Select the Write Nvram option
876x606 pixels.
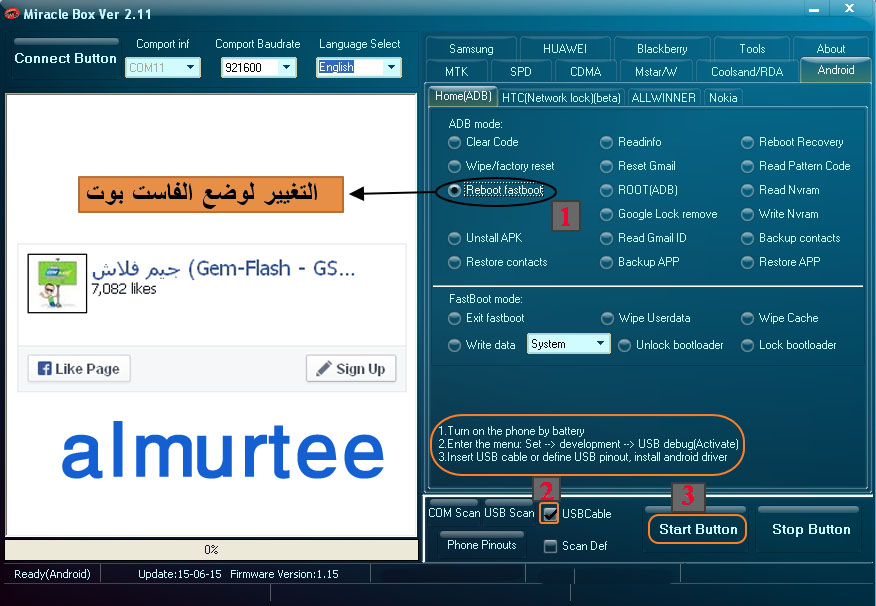coord(747,214)
